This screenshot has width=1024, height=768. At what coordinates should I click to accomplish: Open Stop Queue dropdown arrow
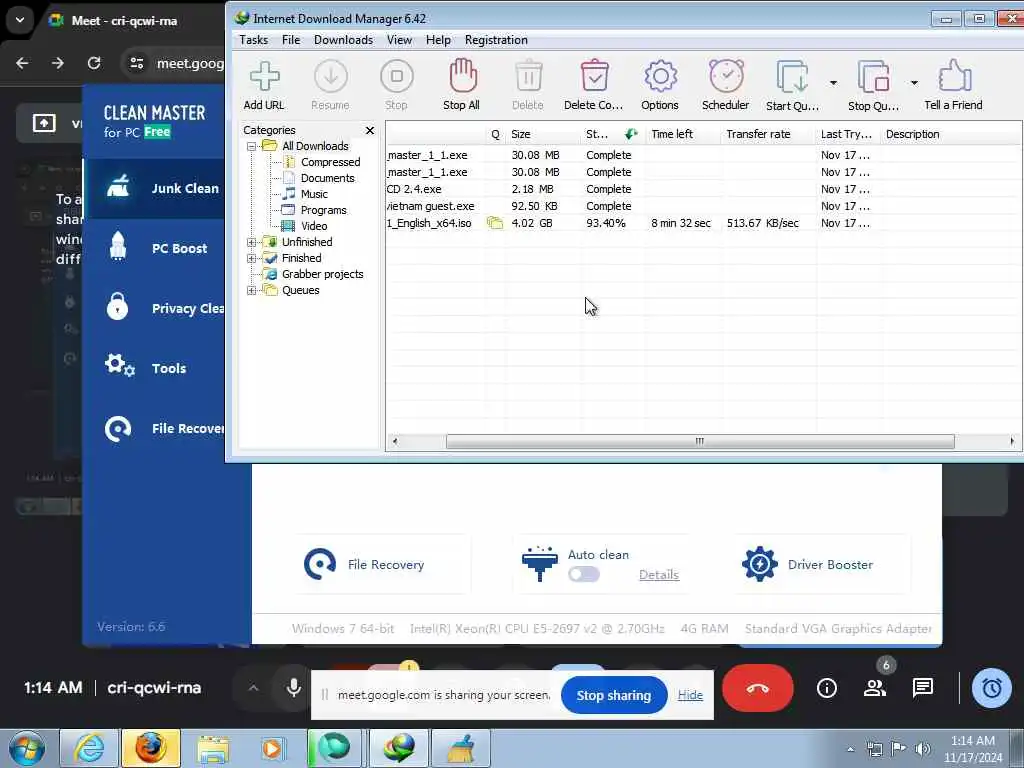point(914,83)
